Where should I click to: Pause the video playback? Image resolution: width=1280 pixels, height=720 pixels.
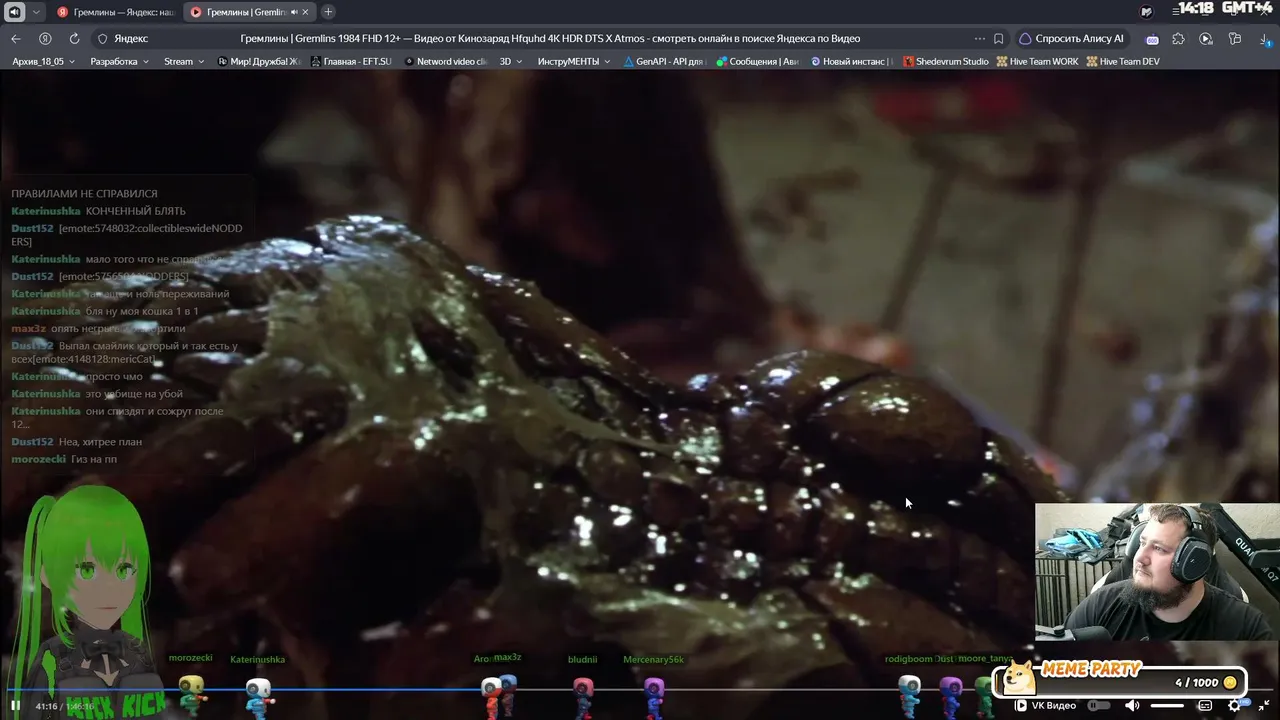click(x=15, y=706)
